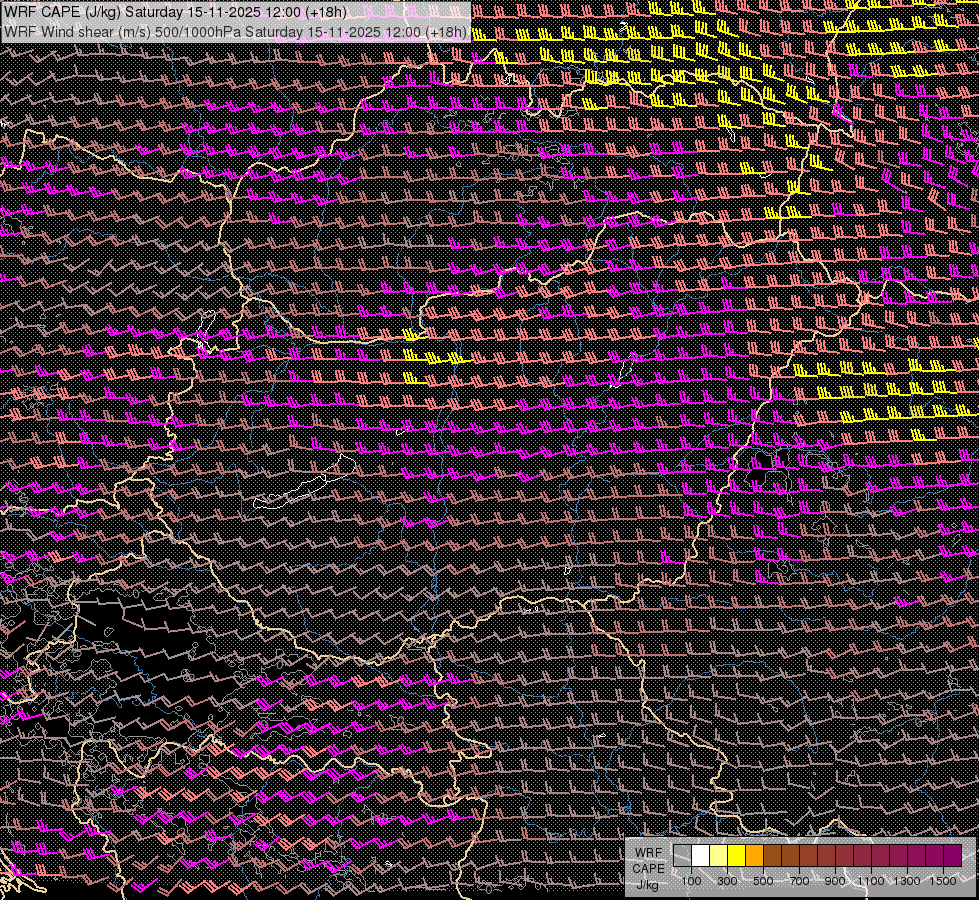The height and width of the screenshot is (900, 979).
Task: Click the WRF Wind shear 500/1000hPa title line
Action: click(x=235, y=32)
